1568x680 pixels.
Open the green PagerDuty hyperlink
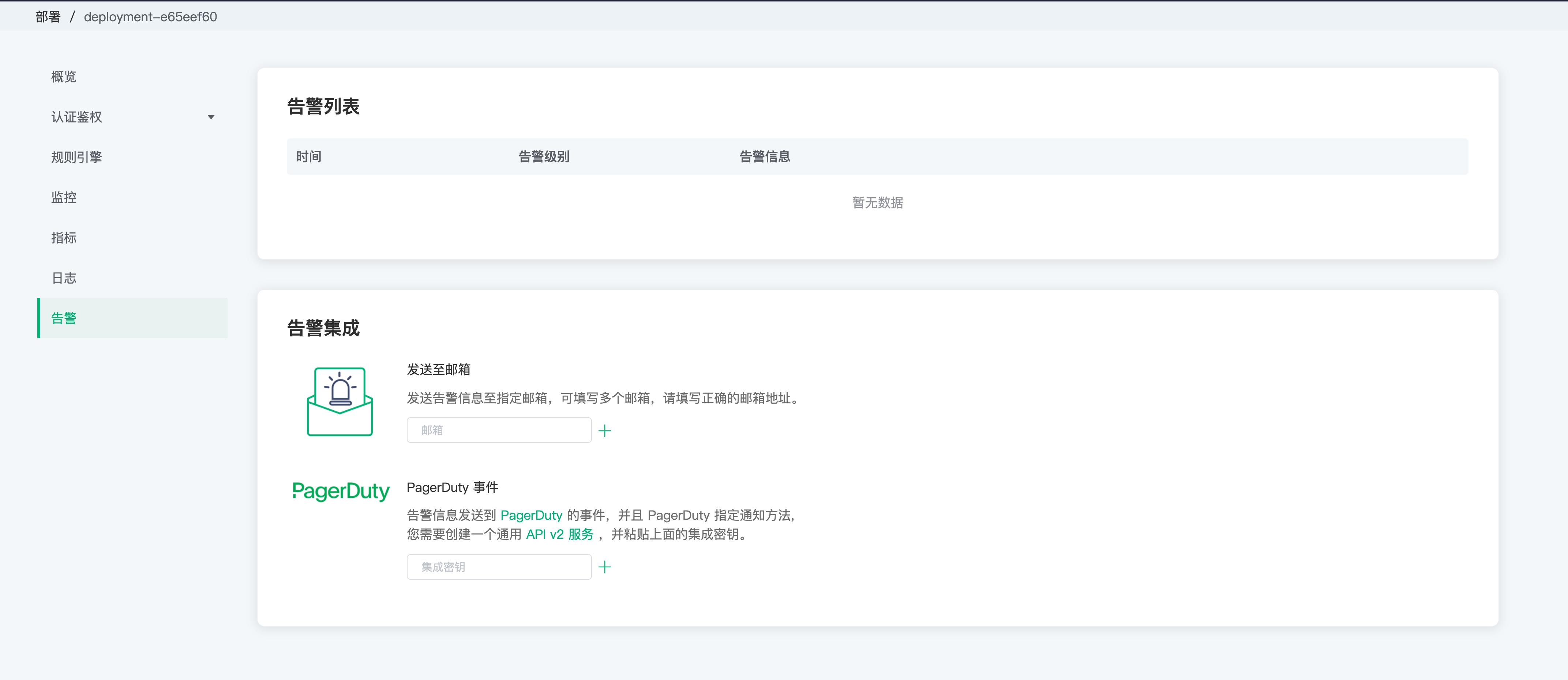[x=531, y=516]
